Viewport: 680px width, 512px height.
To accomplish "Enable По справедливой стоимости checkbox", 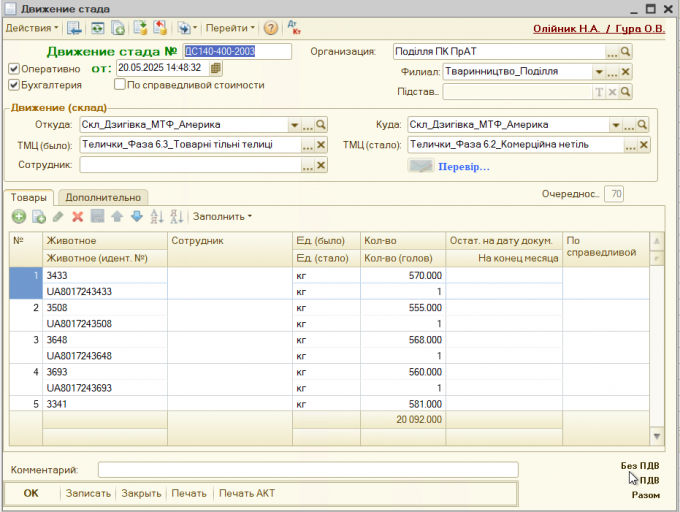I will tap(120, 84).
